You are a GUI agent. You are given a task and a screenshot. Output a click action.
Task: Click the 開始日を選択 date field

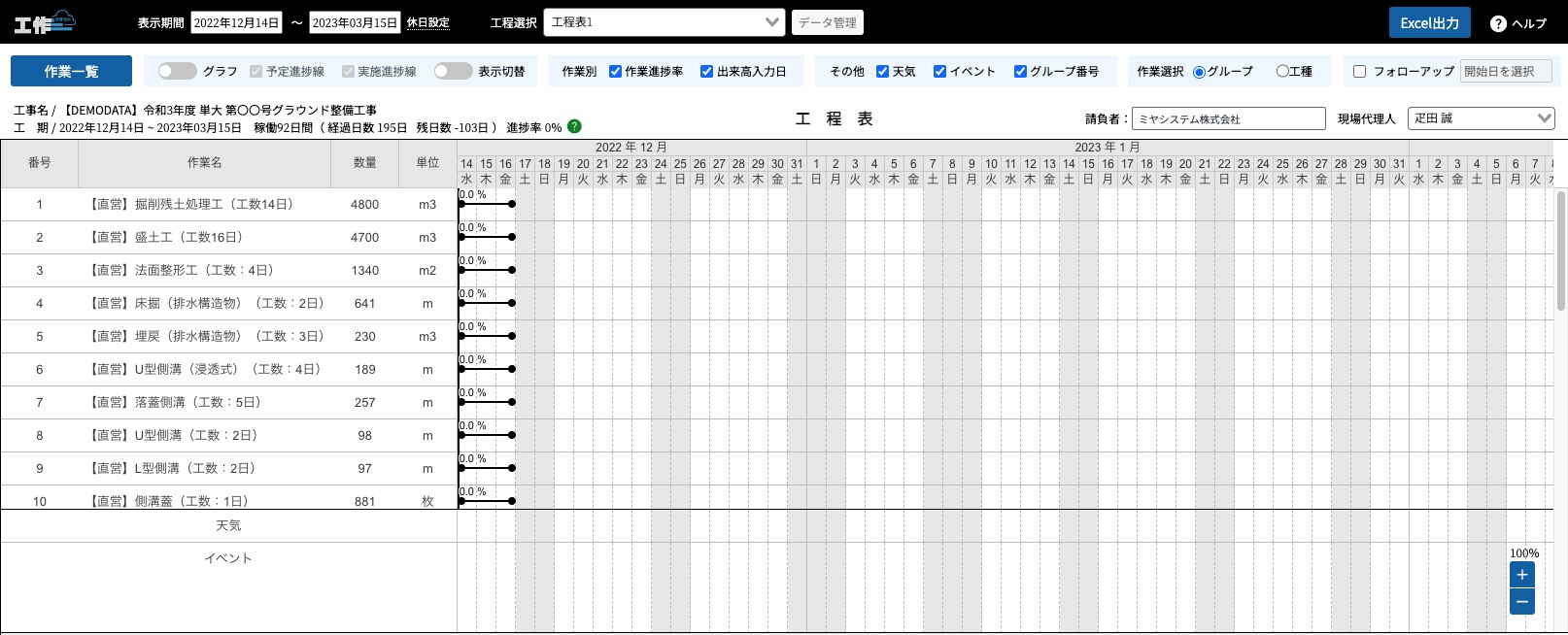tap(1506, 71)
